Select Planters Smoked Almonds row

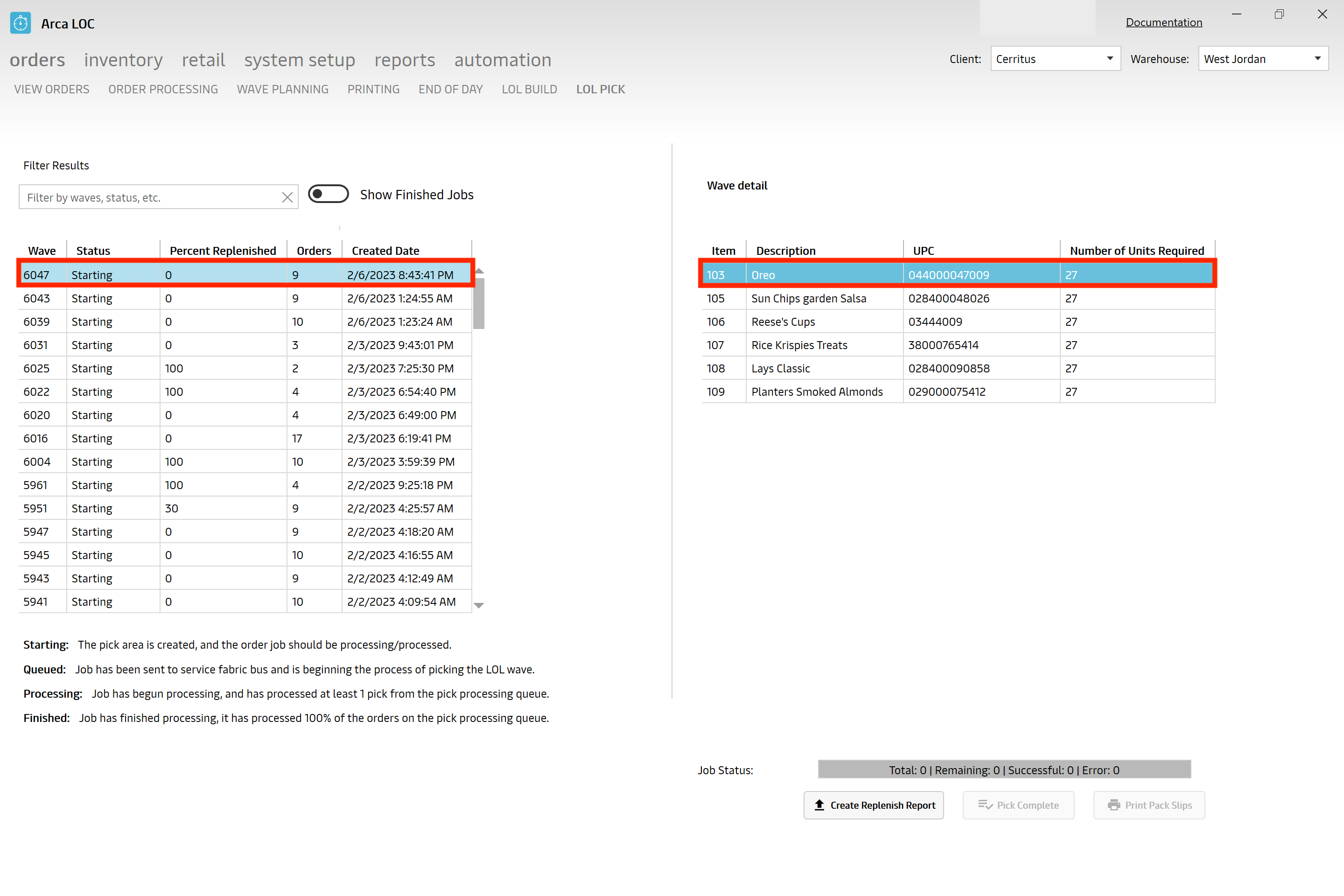click(x=958, y=392)
